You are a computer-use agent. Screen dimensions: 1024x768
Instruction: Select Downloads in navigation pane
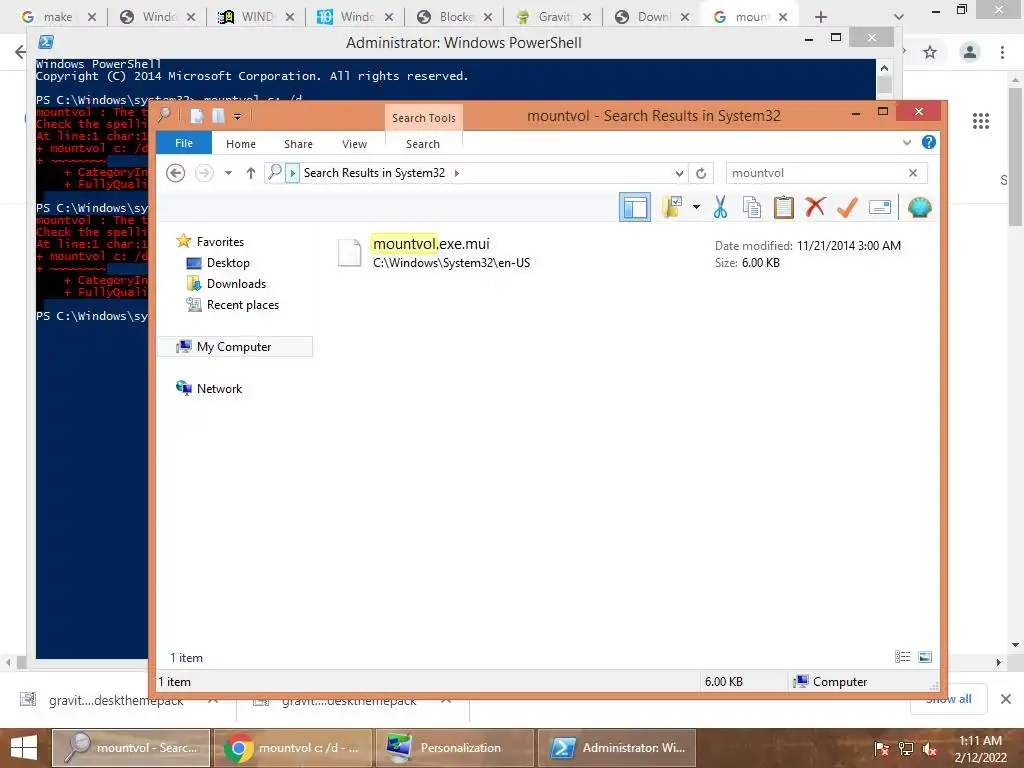[236, 283]
